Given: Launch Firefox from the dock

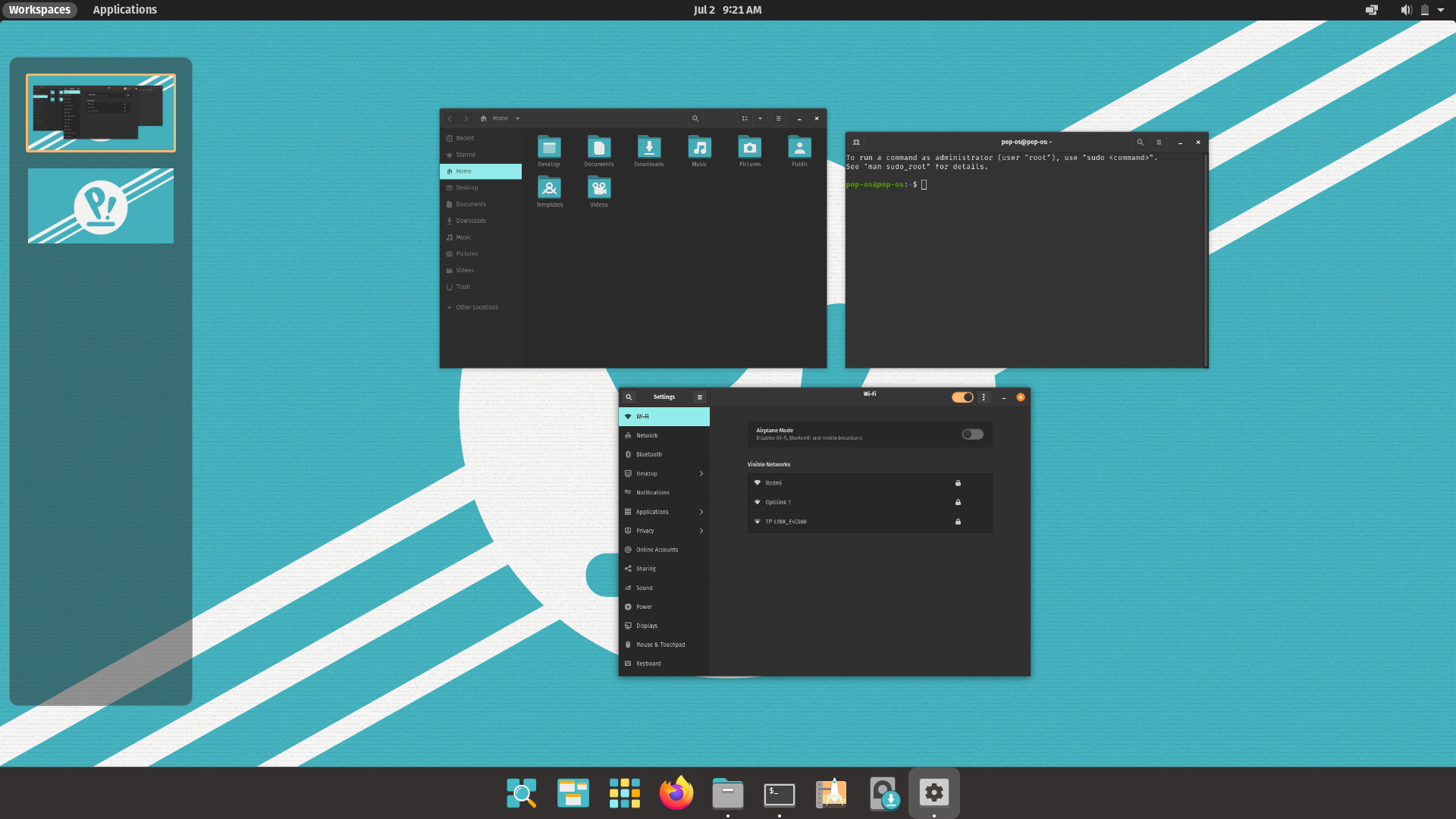Looking at the screenshot, I should point(676,793).
